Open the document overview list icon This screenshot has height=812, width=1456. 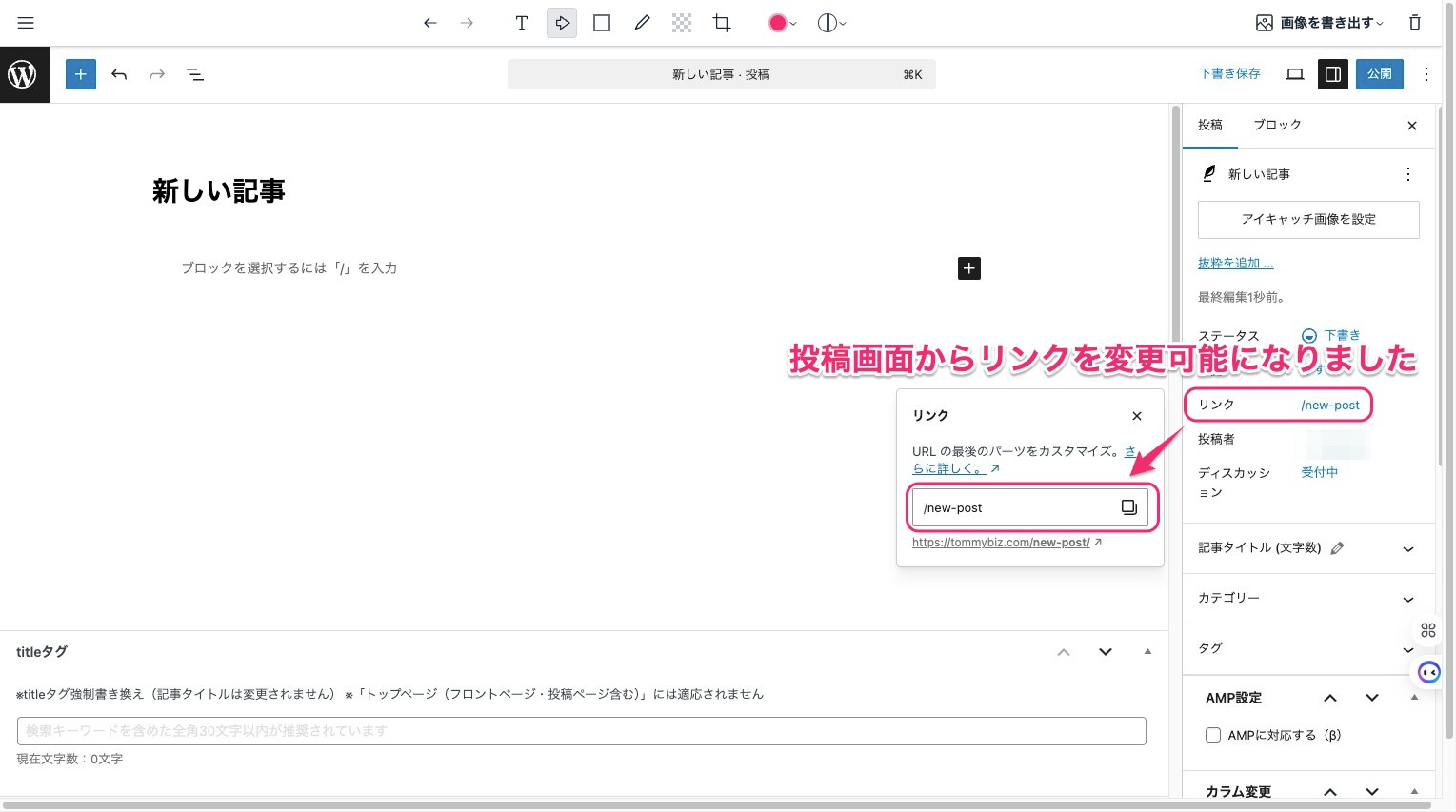pyautogui.click(x=195, y=74)
